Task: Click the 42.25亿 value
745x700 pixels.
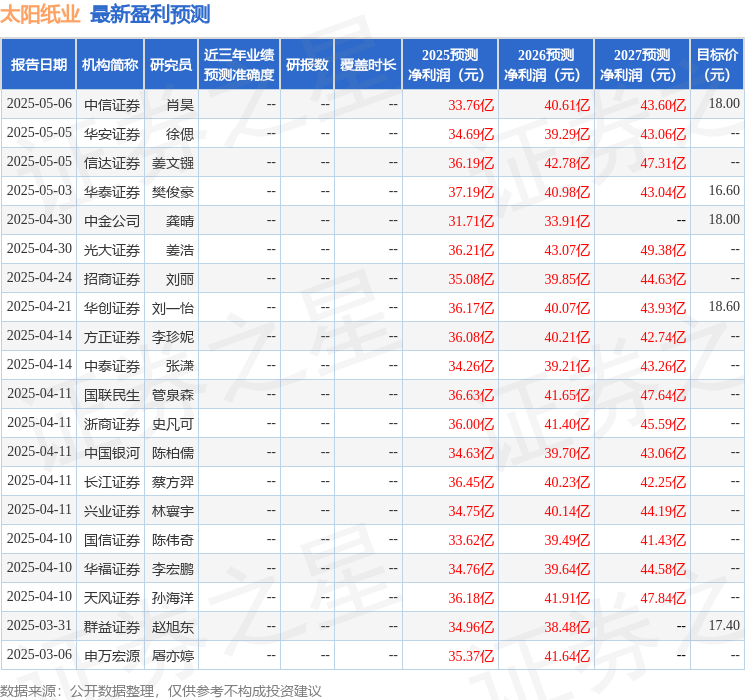Action: point(663,482)
